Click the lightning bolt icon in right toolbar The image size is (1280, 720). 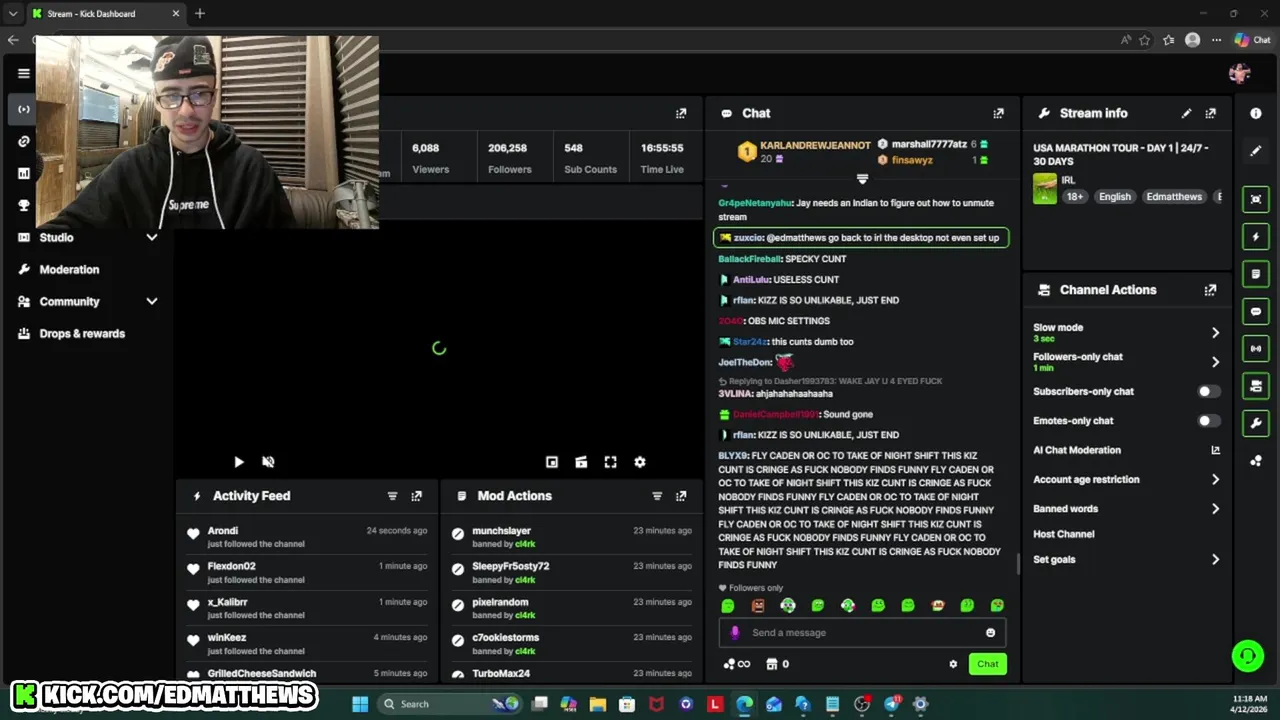coord(1256,237)
